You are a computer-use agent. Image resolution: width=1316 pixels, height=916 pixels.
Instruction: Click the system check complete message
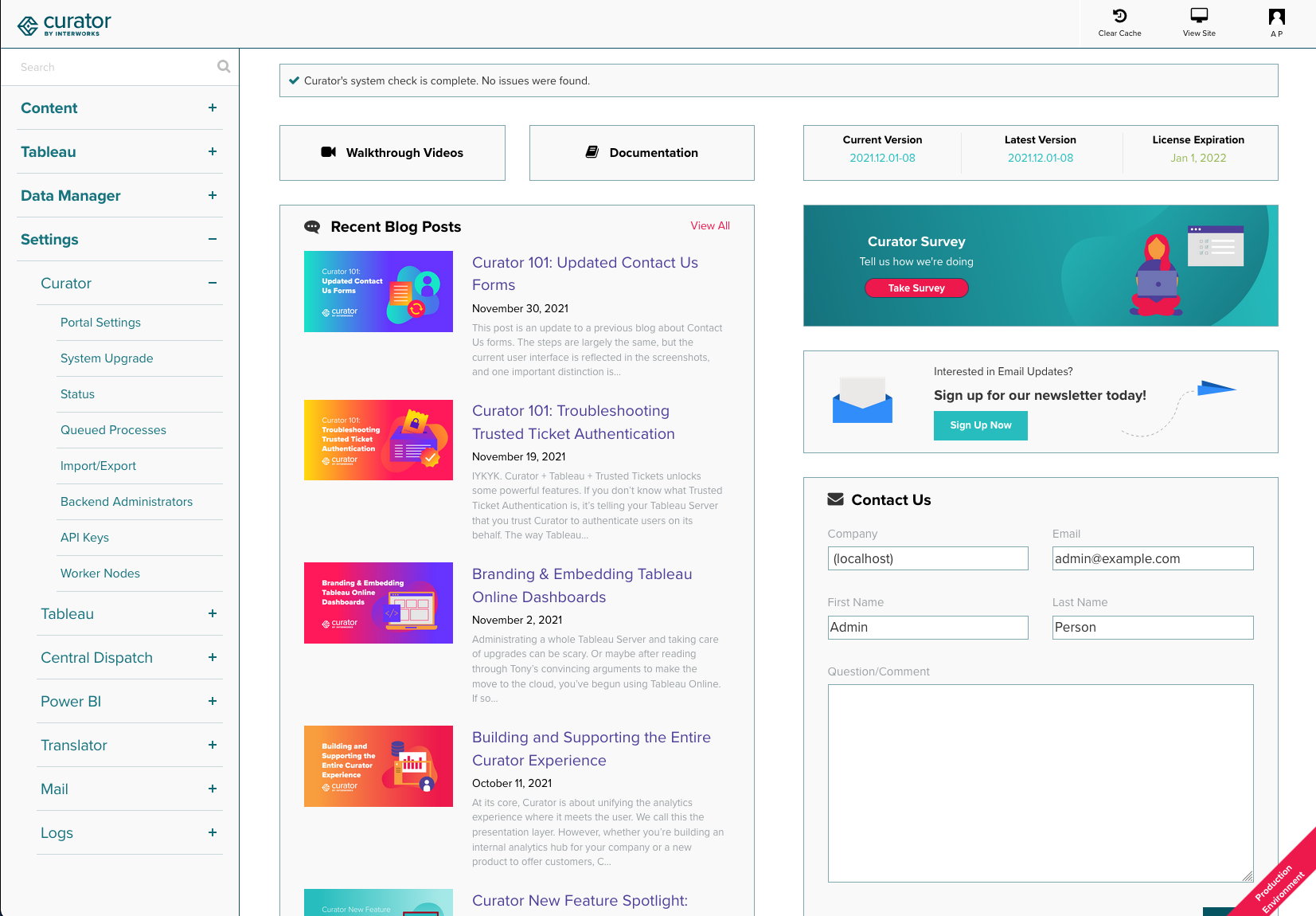(447, 80)
